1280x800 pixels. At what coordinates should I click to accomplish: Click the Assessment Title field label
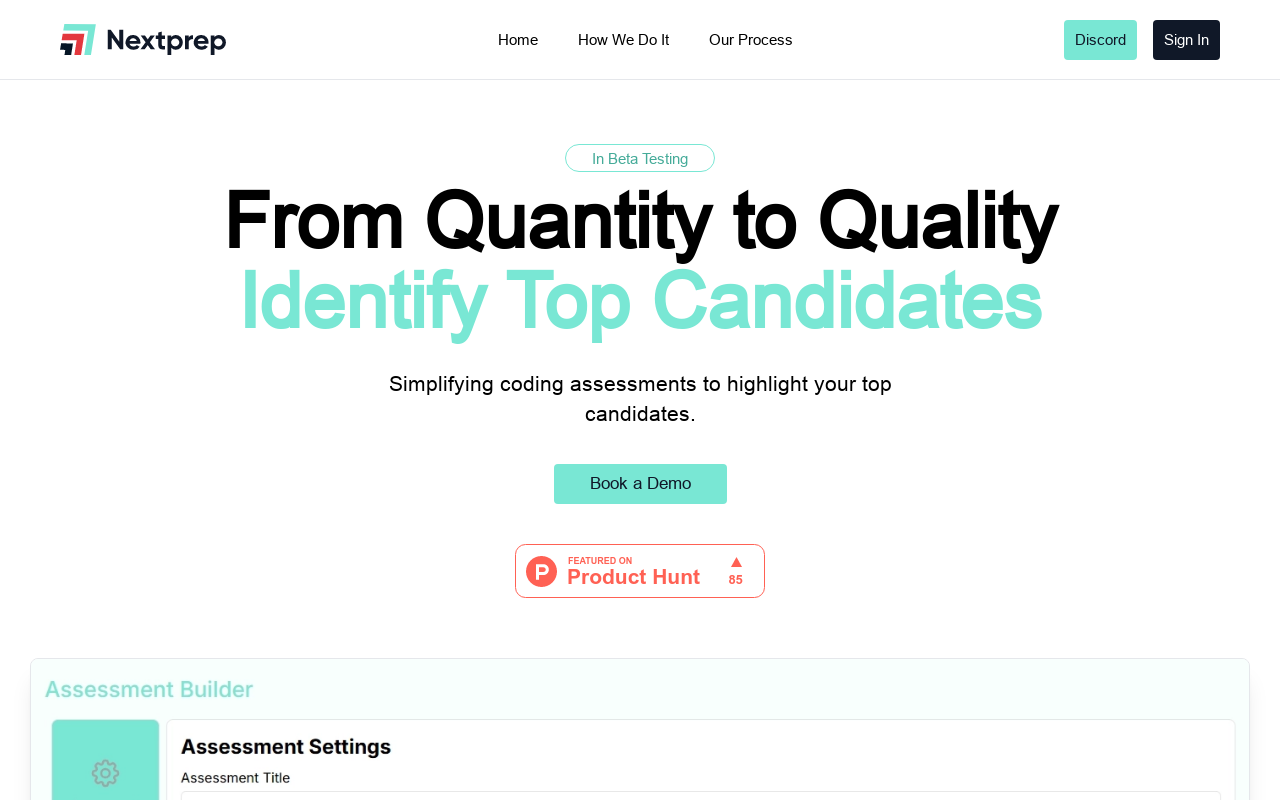coord(235,778)
